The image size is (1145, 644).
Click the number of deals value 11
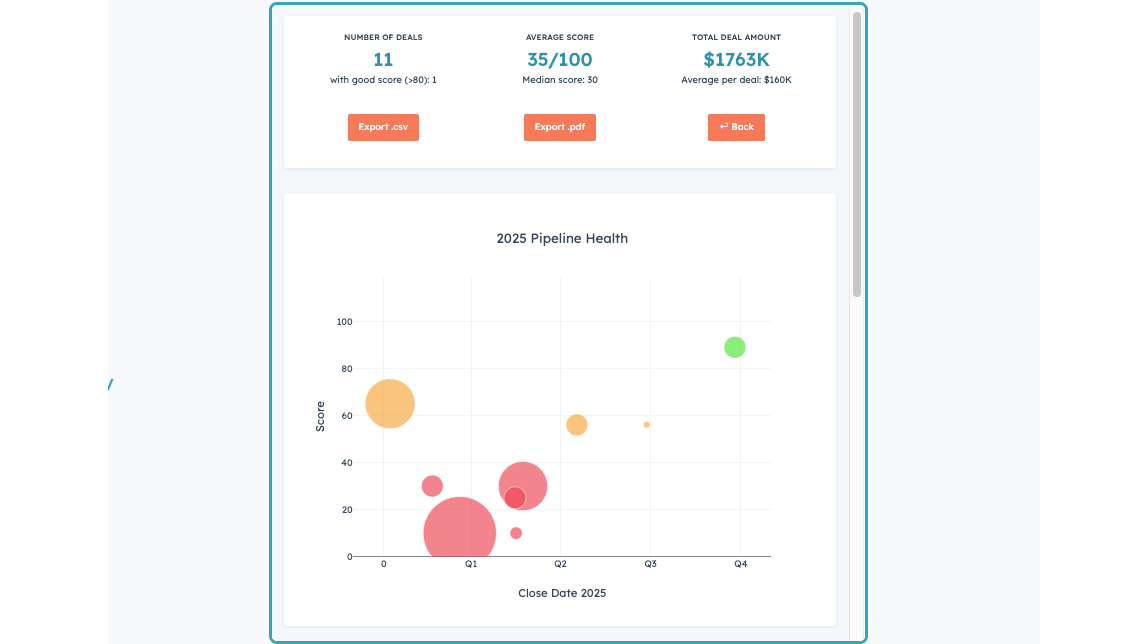[383, 60]
